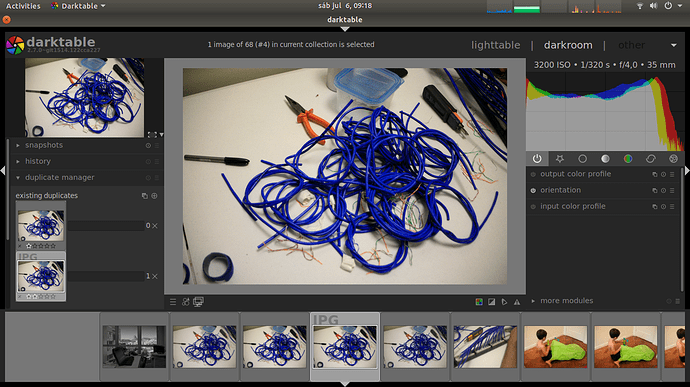Viewport: 690px width, 387px height.
Task: Toggle raw overexposed indicator icon
Action: tap(479, 302)
